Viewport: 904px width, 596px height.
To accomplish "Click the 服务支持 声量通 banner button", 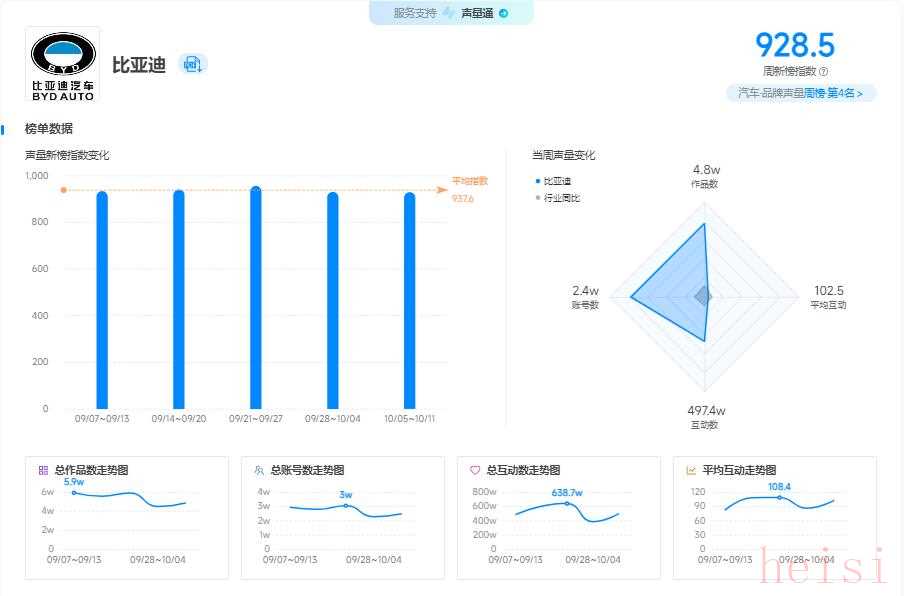I will pyautogui.click(x=451, y=13).
